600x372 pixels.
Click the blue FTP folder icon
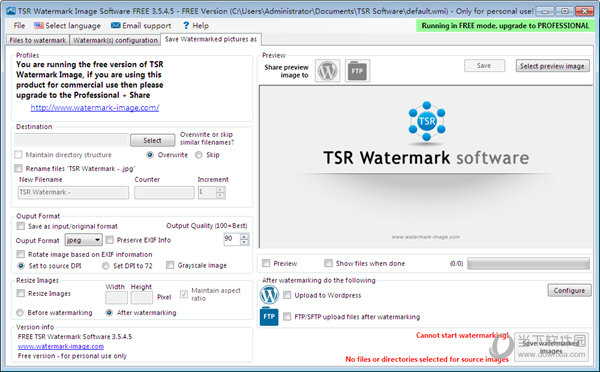[269, 317]
